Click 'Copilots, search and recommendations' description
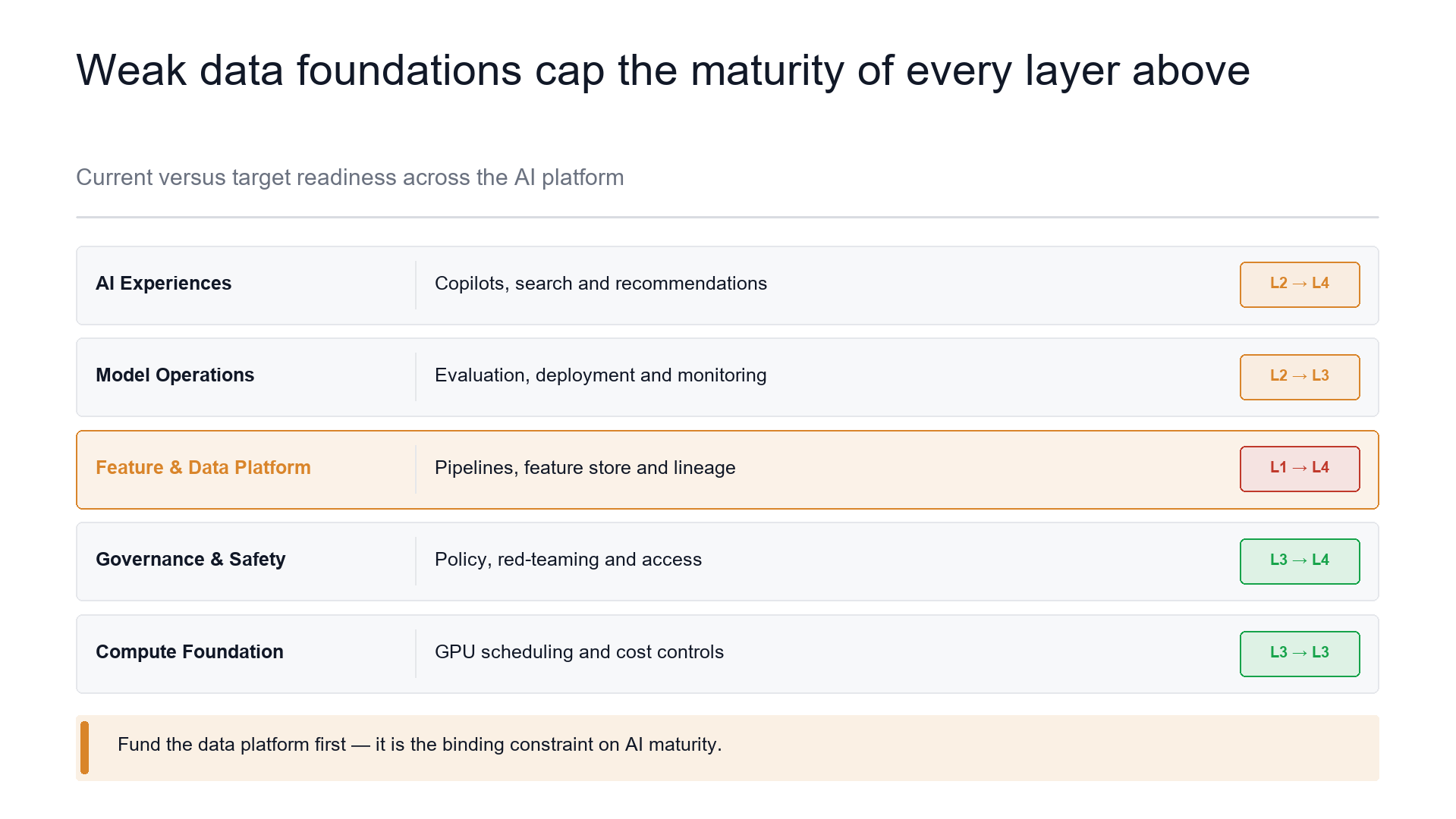 click(x=601, y=284)
